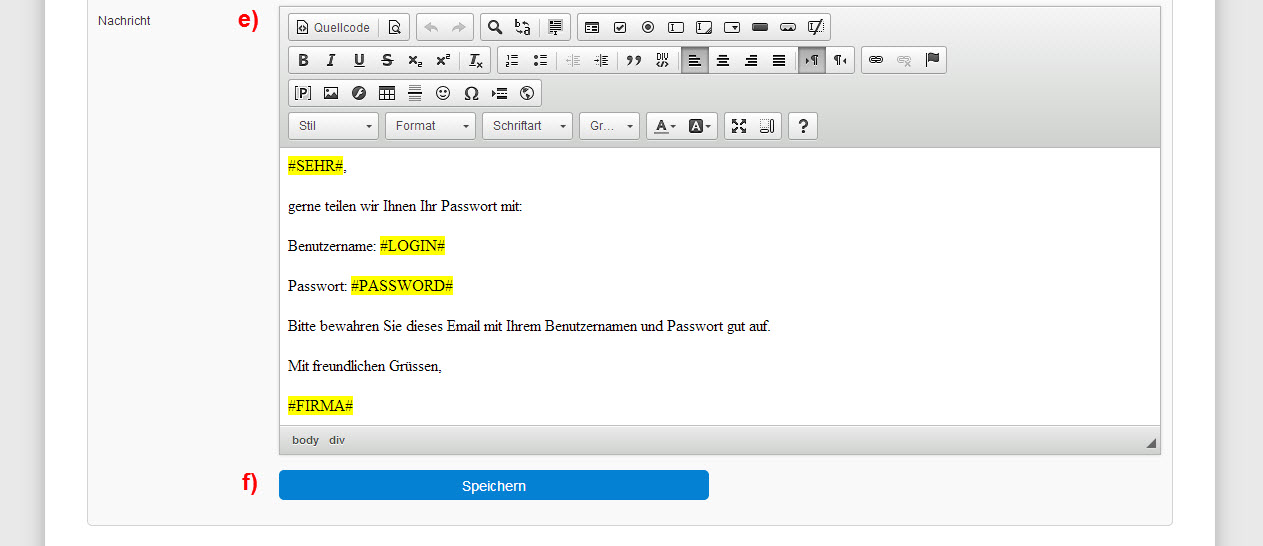Open the find magnifier tool
The image size is (1263, 546).
click(495, 27)
